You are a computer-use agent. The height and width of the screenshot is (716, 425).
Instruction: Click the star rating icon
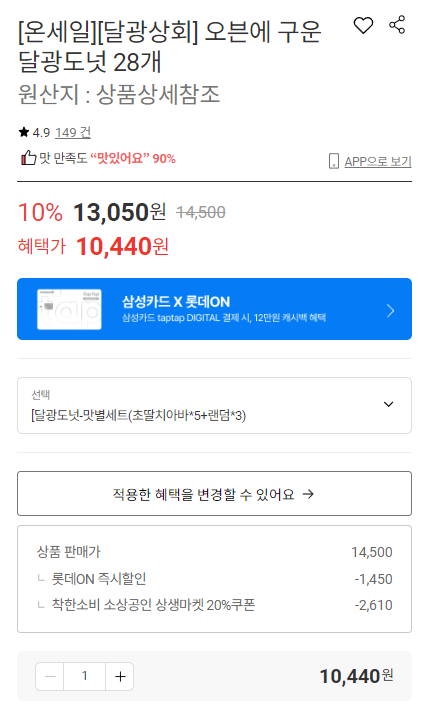click(24, 132)
